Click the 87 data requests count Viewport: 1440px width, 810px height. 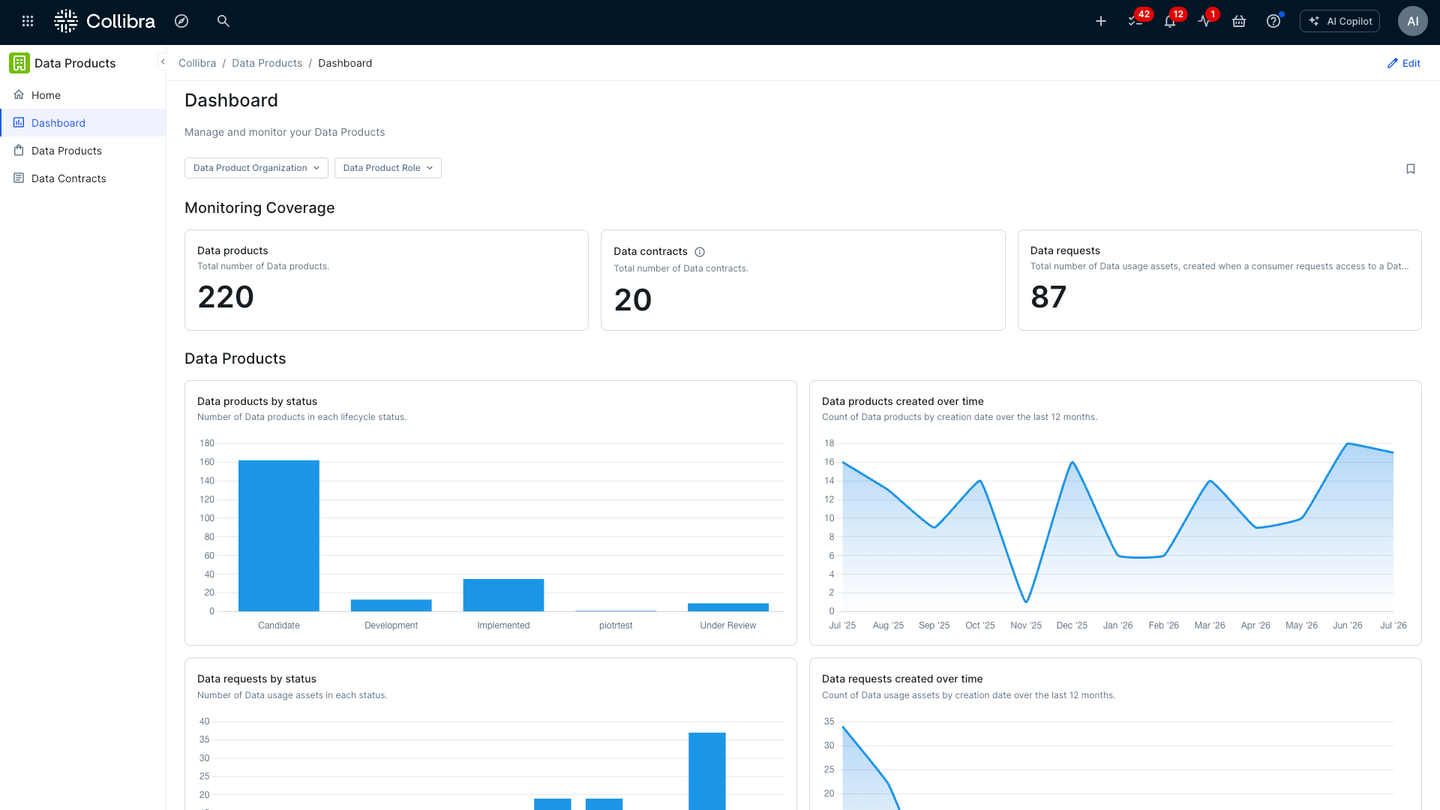[1049, 297]
